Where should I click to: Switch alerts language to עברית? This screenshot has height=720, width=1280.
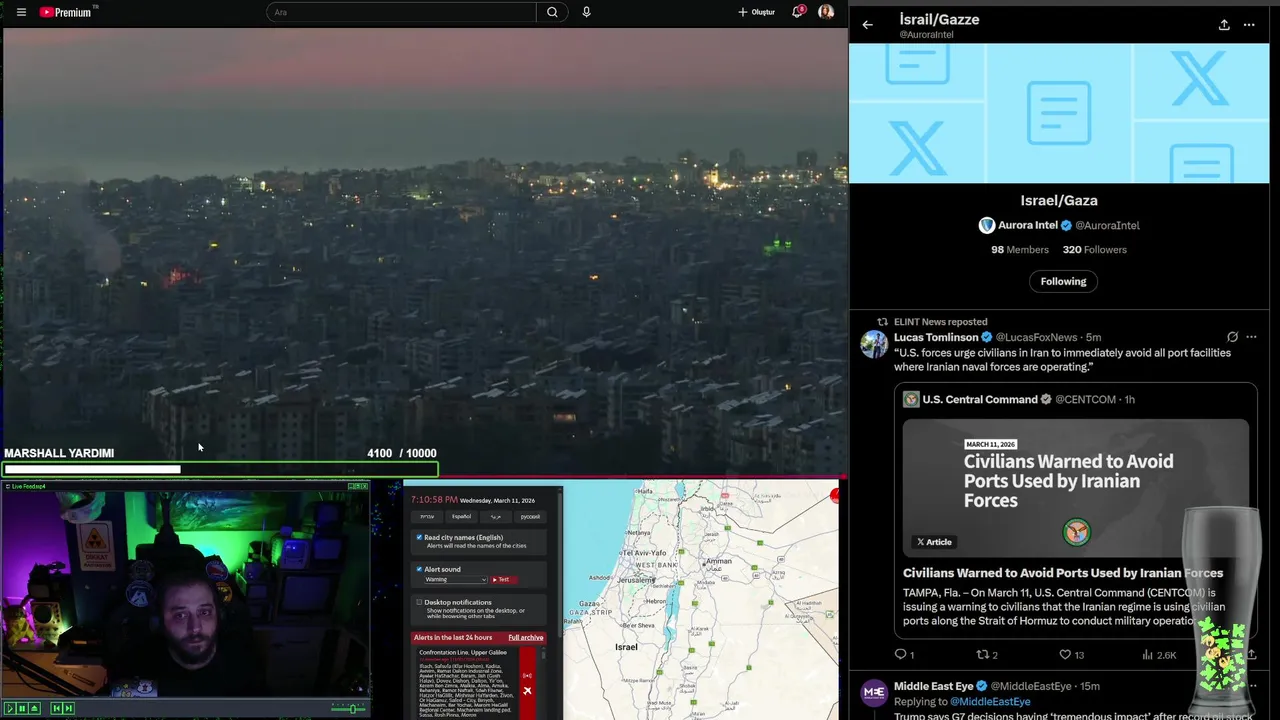point(427,517)
